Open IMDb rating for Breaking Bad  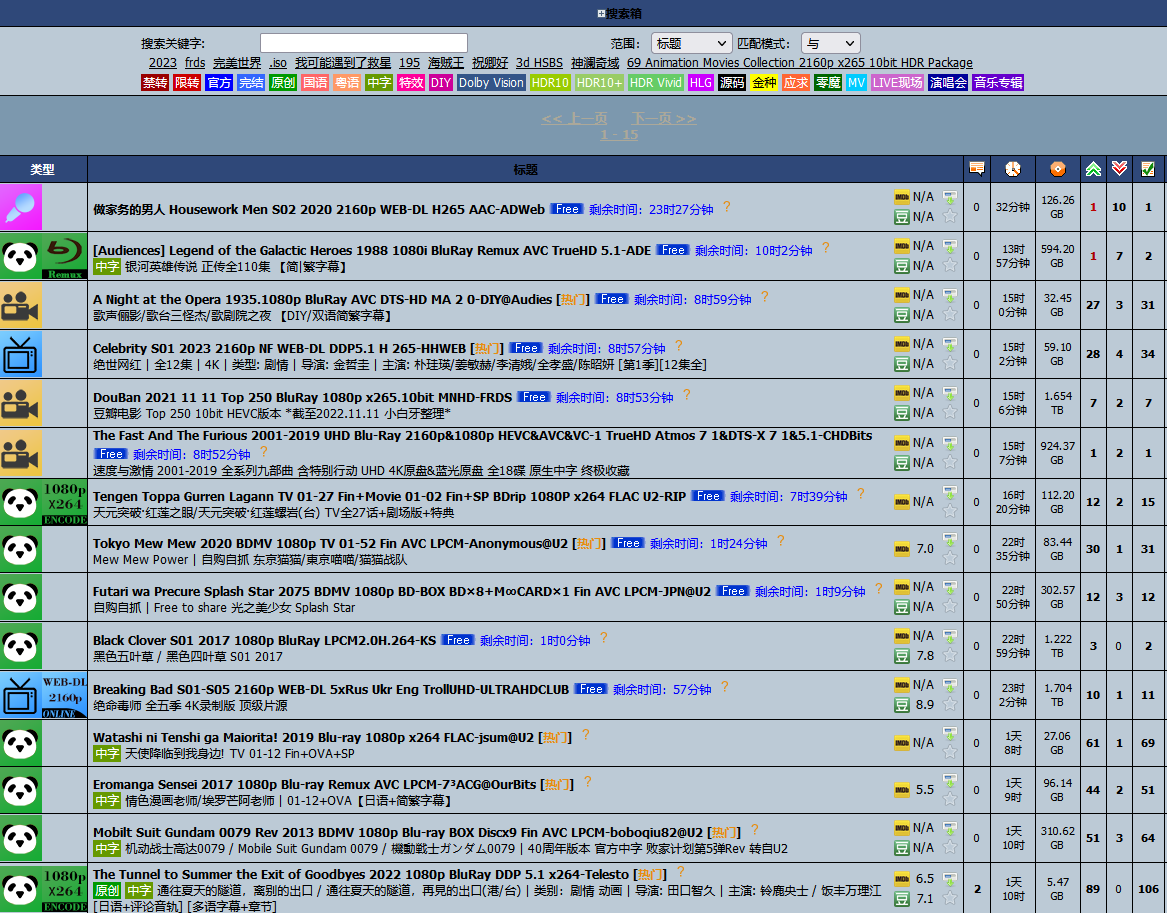(x=915, y=685)
